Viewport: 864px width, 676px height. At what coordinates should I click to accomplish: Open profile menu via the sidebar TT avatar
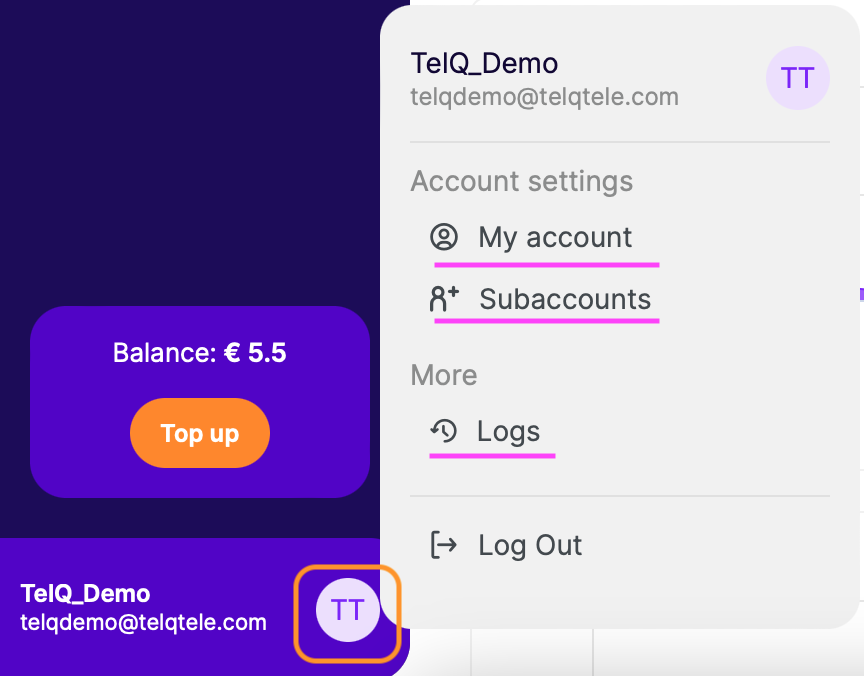click(347, 609)
